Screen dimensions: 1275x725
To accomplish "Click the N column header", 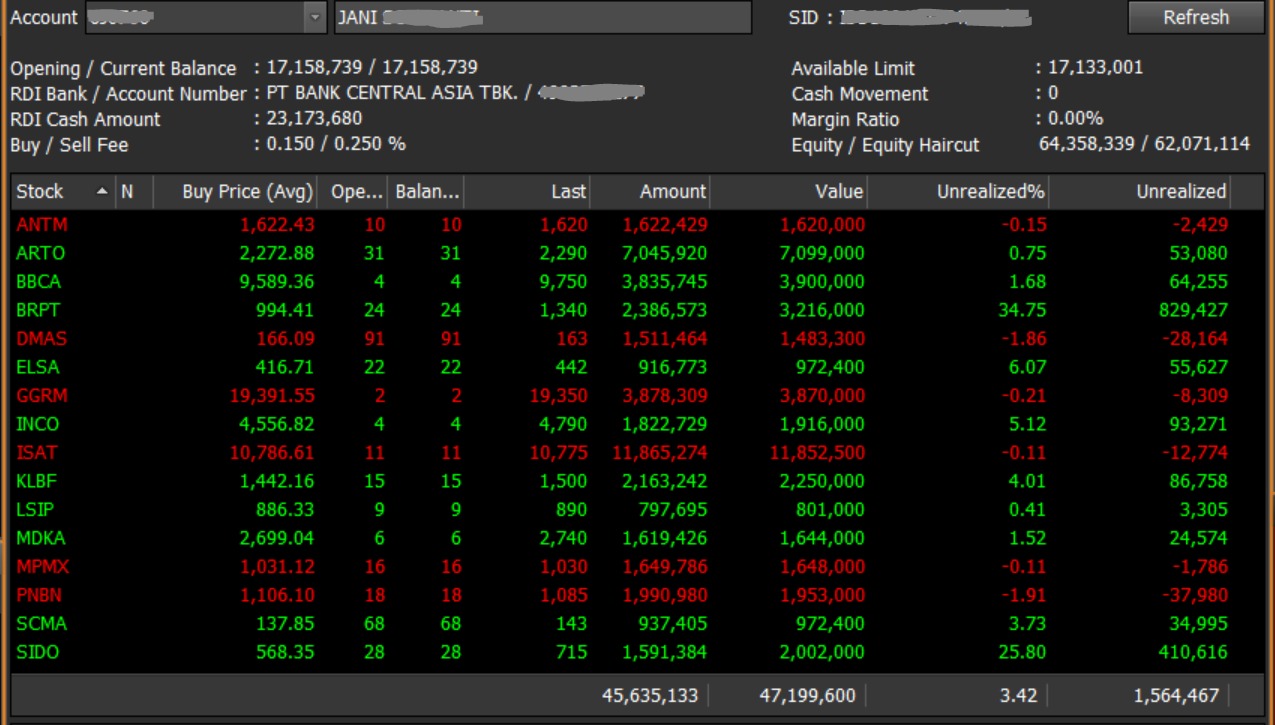I will click(127, 191).
